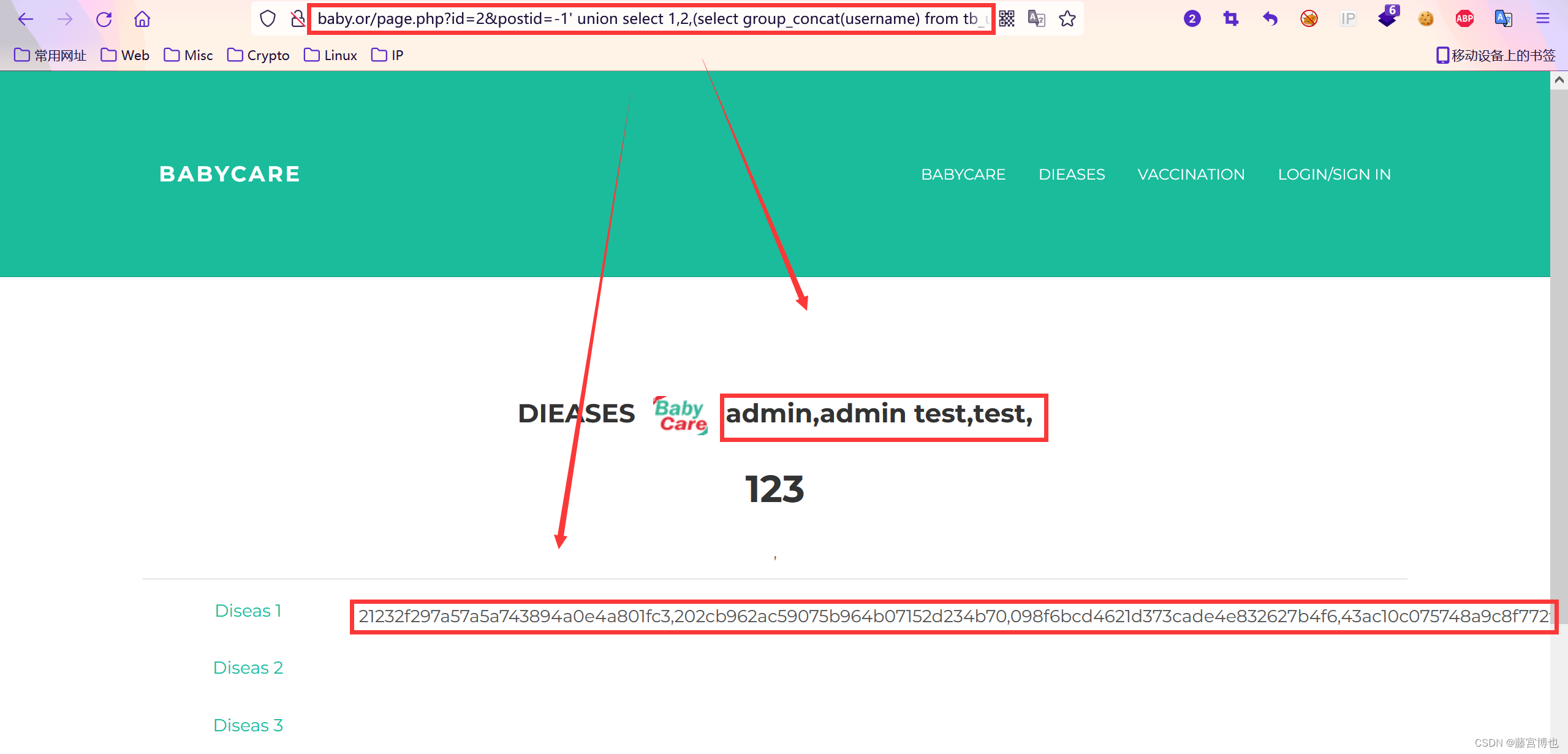This screenshot has height=754, width=1568.
Task: Click the browser back arrow
Action: (25, 19)
